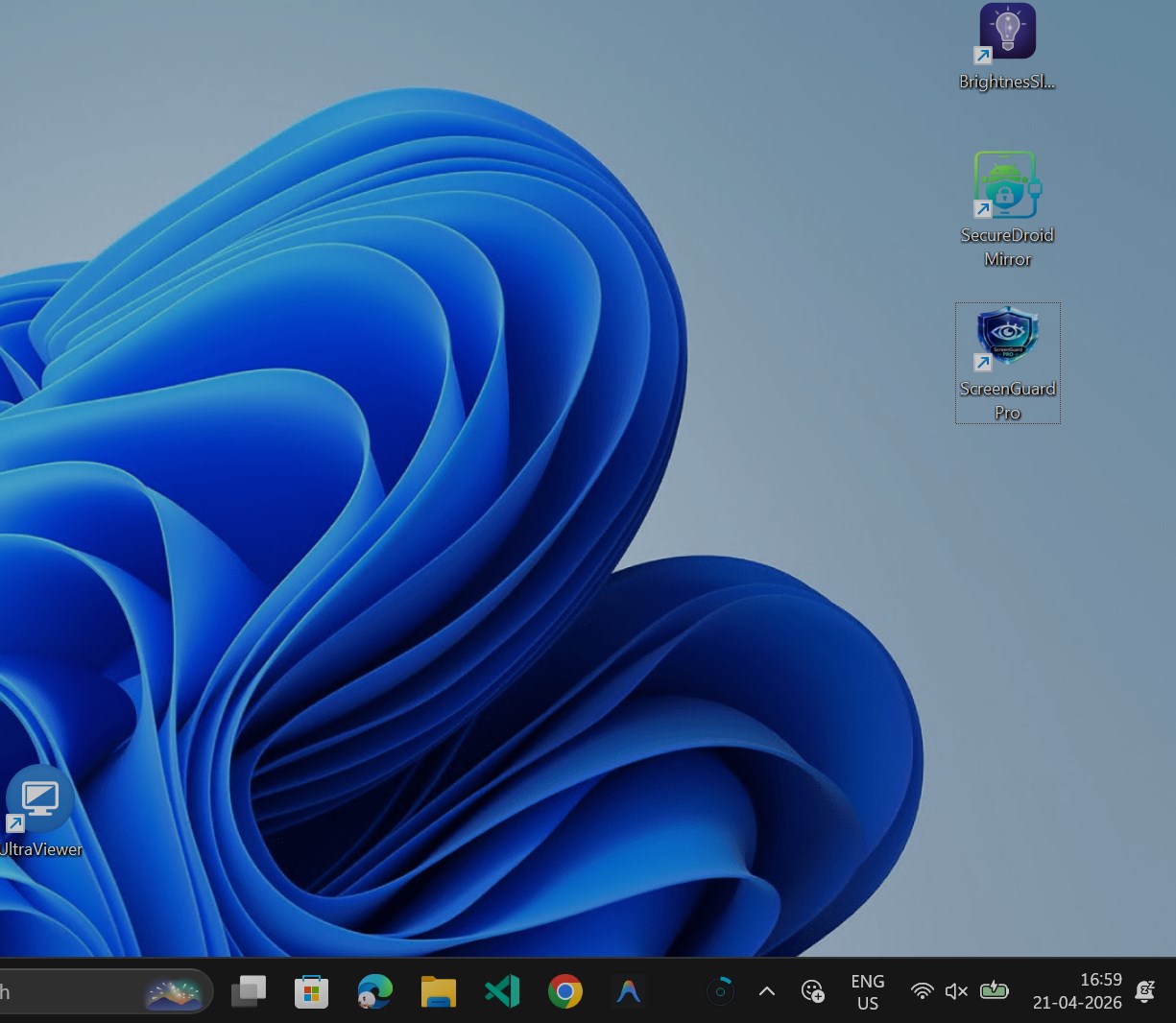The height and width of the screenshot is (1023, 1176).
Task: Open Wi-Fi network settings icon
Action: pyautogui.click(x=923, y=991)
